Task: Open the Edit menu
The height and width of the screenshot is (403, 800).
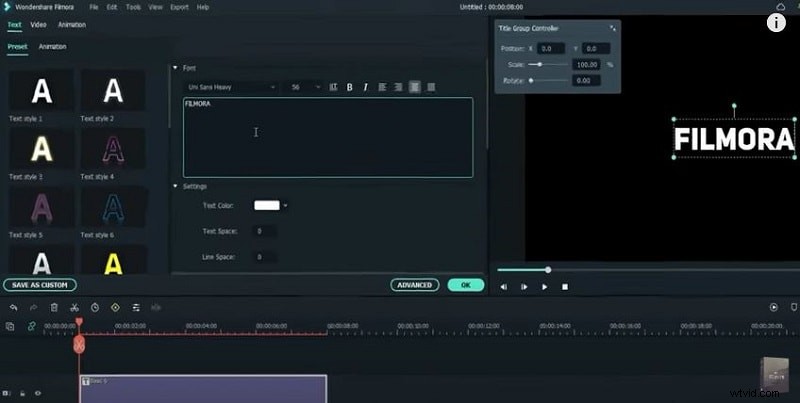Action: click(x=112, y=7)
